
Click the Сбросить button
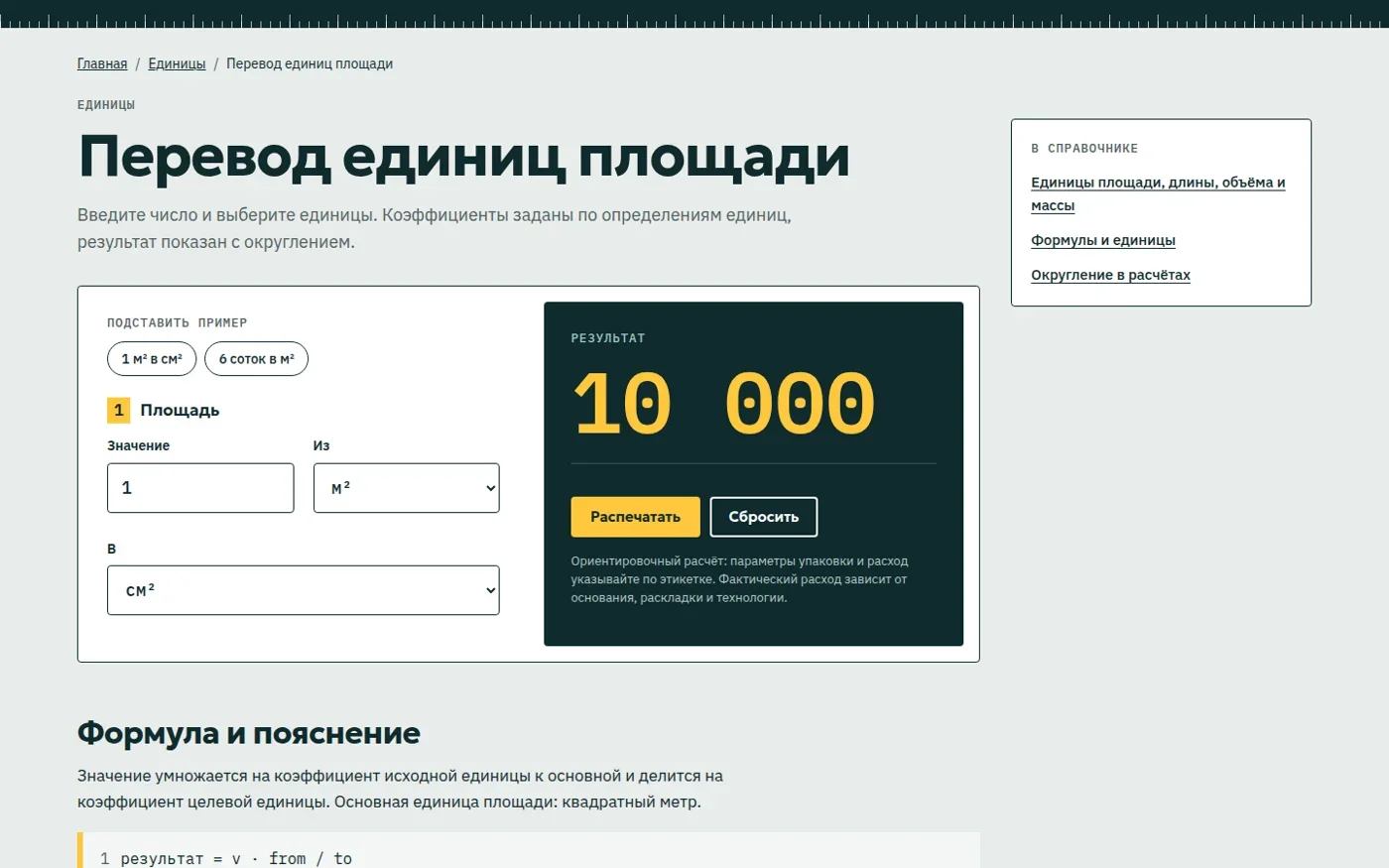click(764, 517)
